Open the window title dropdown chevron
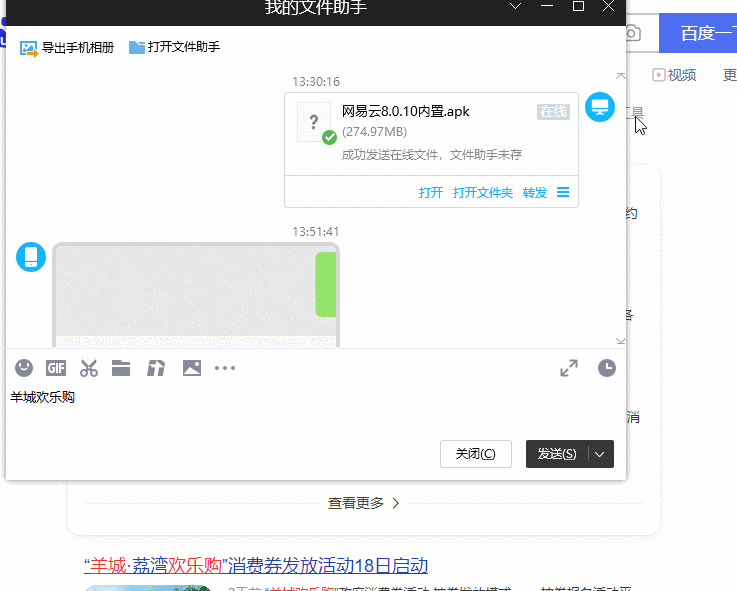Image resolution: width=737 pixels, height=591 pixels. (x=516, y=6)
